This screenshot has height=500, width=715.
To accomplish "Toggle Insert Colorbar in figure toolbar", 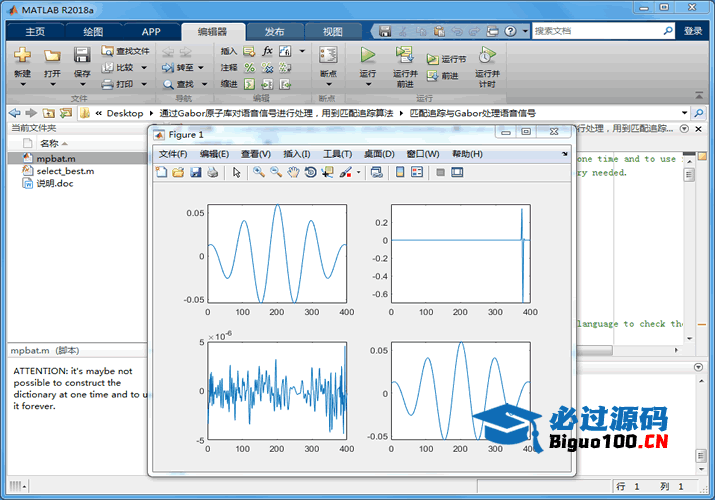I will click(400, 173).
